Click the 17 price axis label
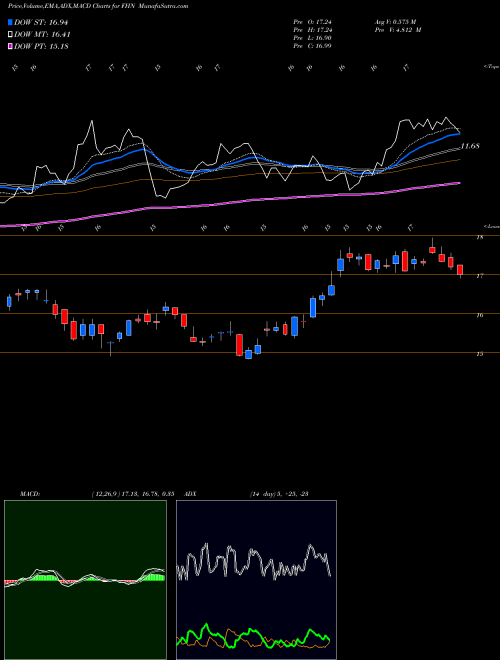This screenshot has height=660, width=500. click(479, 276)
